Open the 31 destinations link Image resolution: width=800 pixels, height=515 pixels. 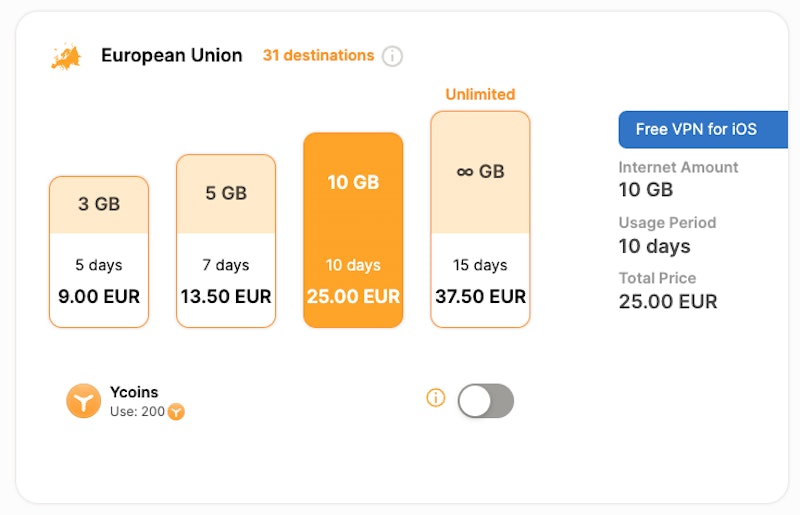pyautogui.click(x=318, y=56)
